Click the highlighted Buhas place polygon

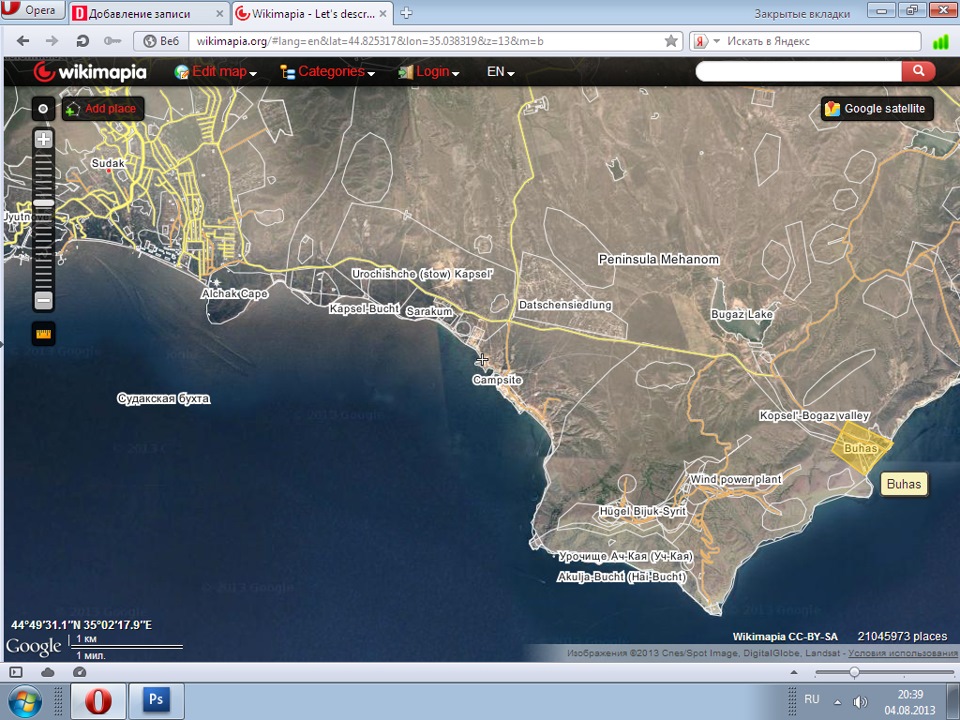pyautogui.click(x=861, y=448)
